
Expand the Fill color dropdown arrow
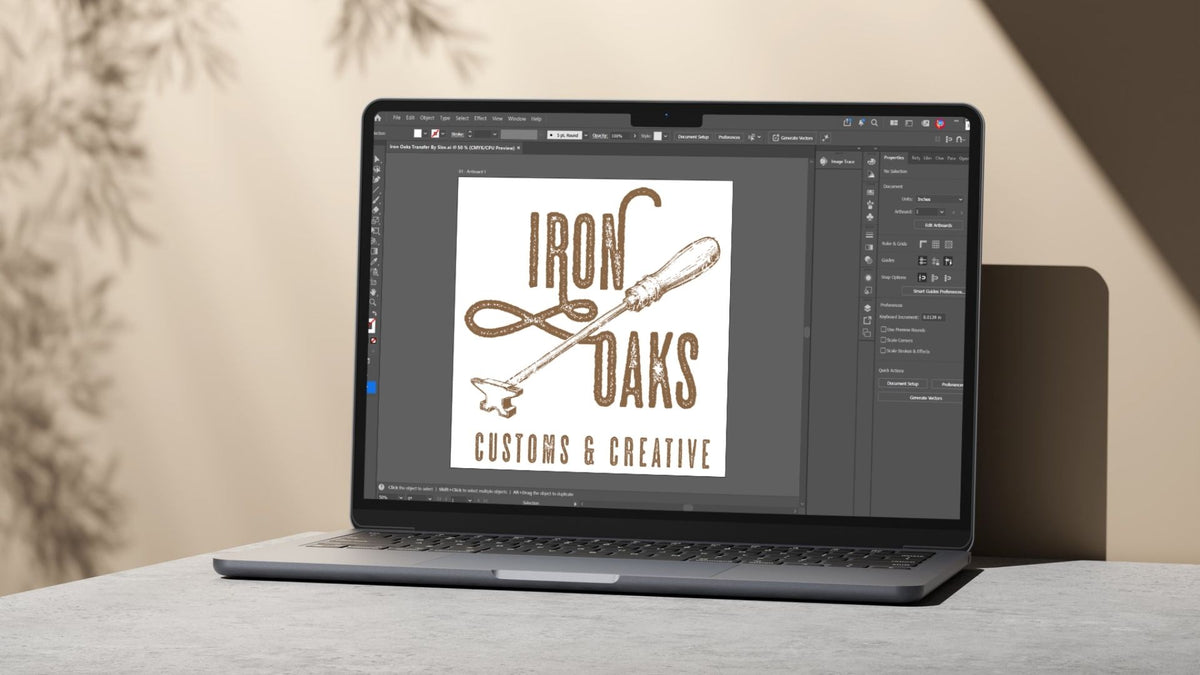tap(426, 133)
